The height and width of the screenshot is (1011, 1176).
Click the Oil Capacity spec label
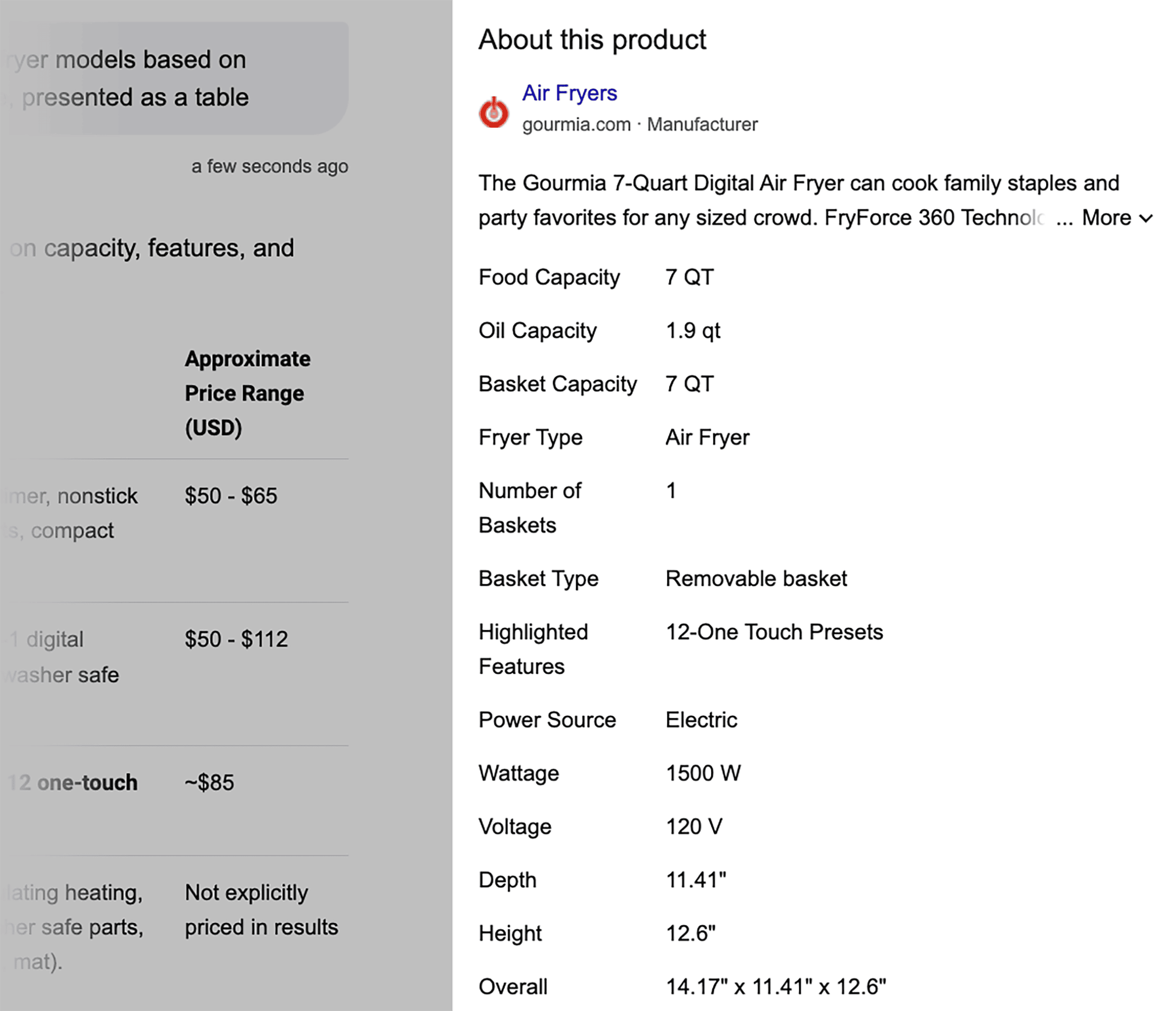click(538, 330)
